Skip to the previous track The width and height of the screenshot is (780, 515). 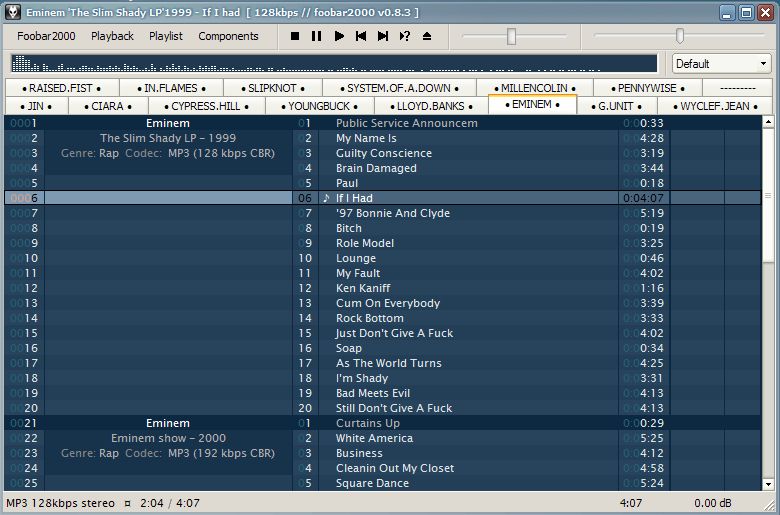[x=361, y=36]
